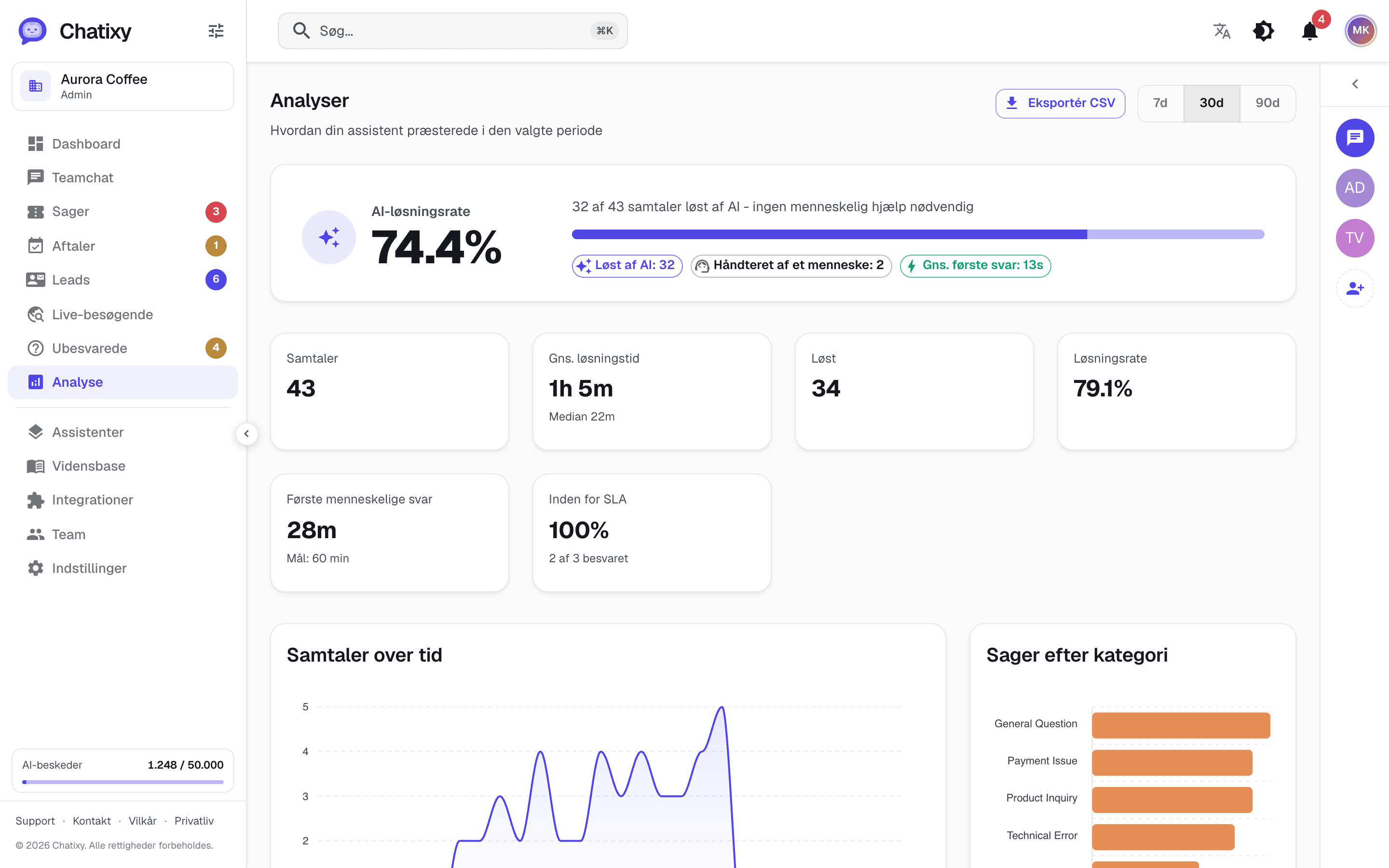Open the language translation icon

click(x=1221, y=31)
